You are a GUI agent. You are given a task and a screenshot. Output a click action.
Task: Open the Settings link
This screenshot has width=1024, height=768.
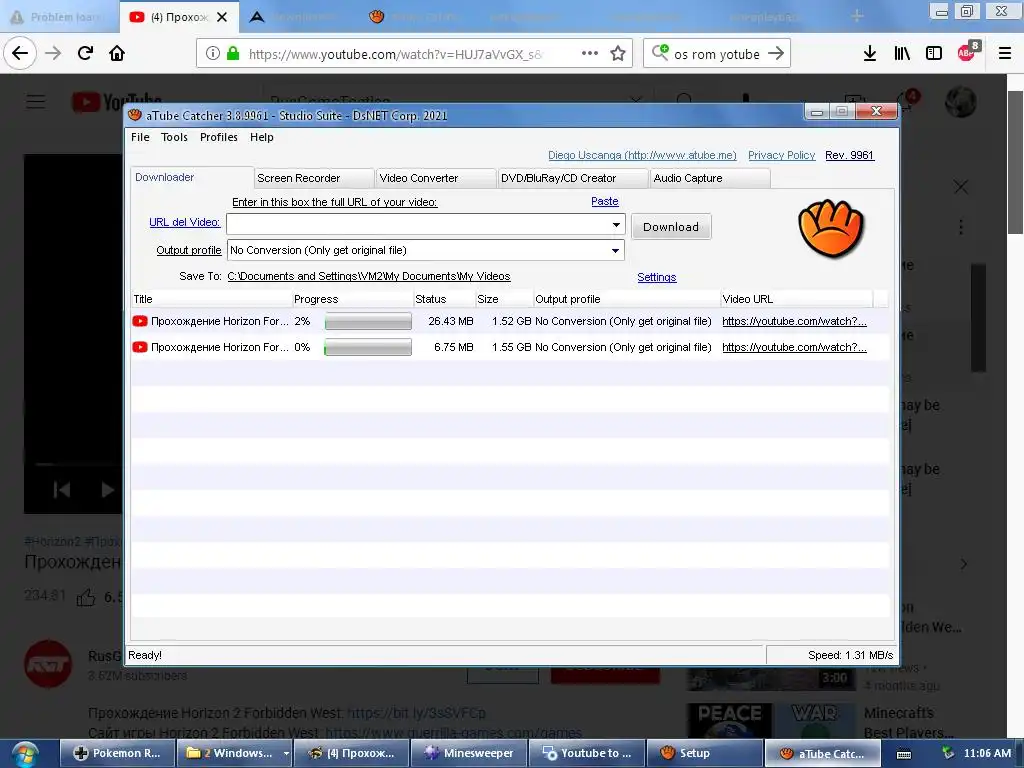656,277
